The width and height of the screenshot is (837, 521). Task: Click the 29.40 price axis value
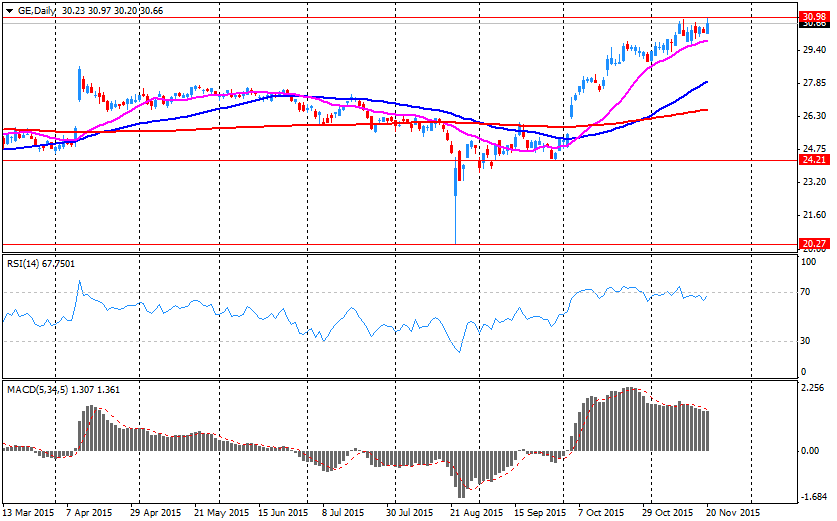(813, 51)
